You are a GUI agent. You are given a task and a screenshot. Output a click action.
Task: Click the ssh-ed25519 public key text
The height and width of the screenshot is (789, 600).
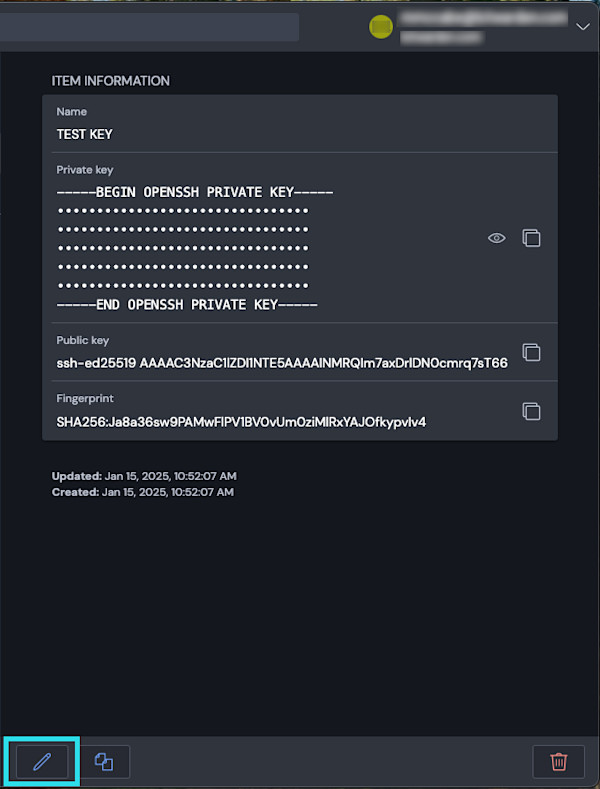tap(282, 363)
